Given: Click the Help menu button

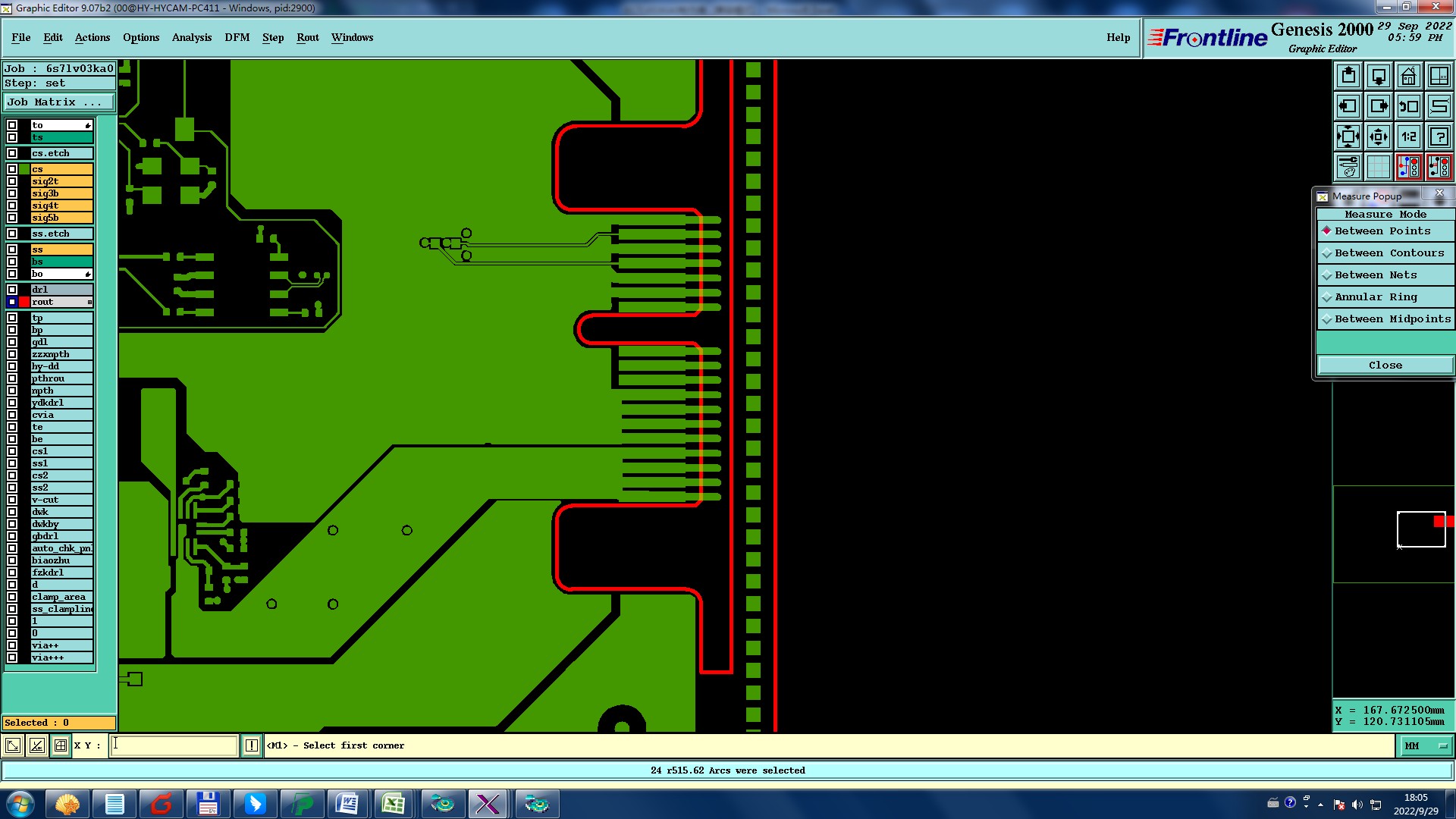Looking at the screenshot, I should click(x=1118, y=37).
